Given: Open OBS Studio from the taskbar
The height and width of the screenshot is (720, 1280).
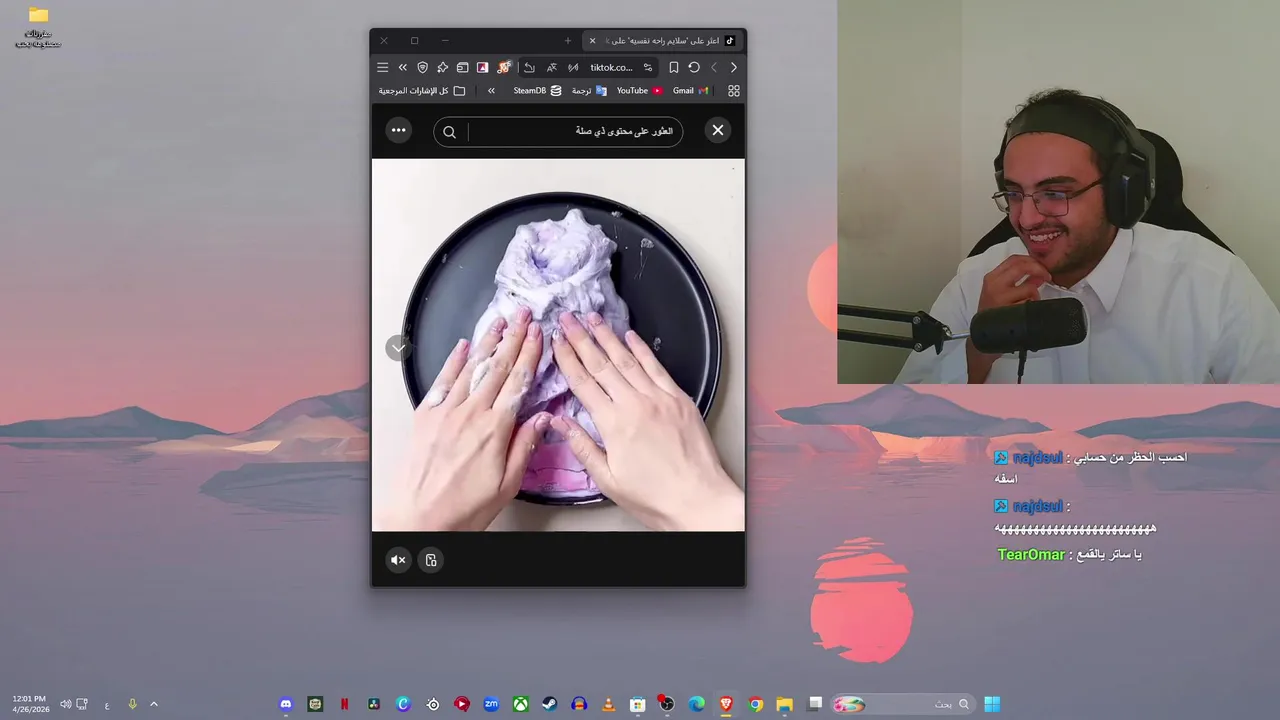Looking at the screenshot, I should point(666,704).
